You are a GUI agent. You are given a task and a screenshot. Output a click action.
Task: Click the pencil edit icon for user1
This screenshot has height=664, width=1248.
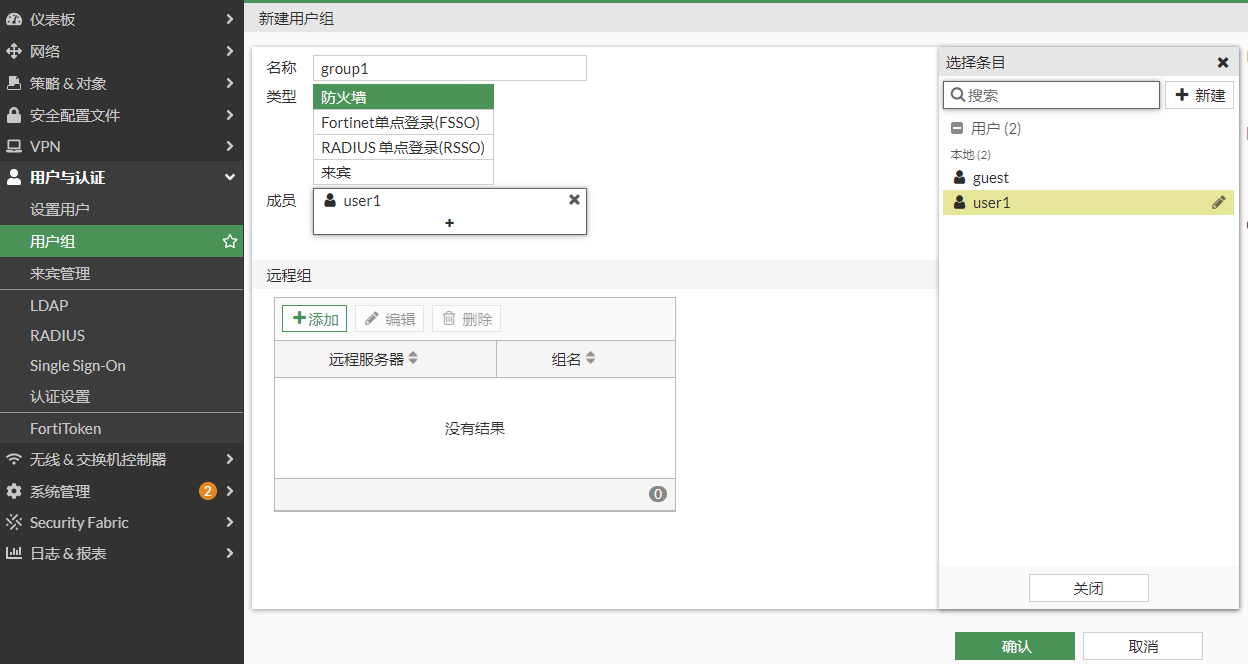1219,202
